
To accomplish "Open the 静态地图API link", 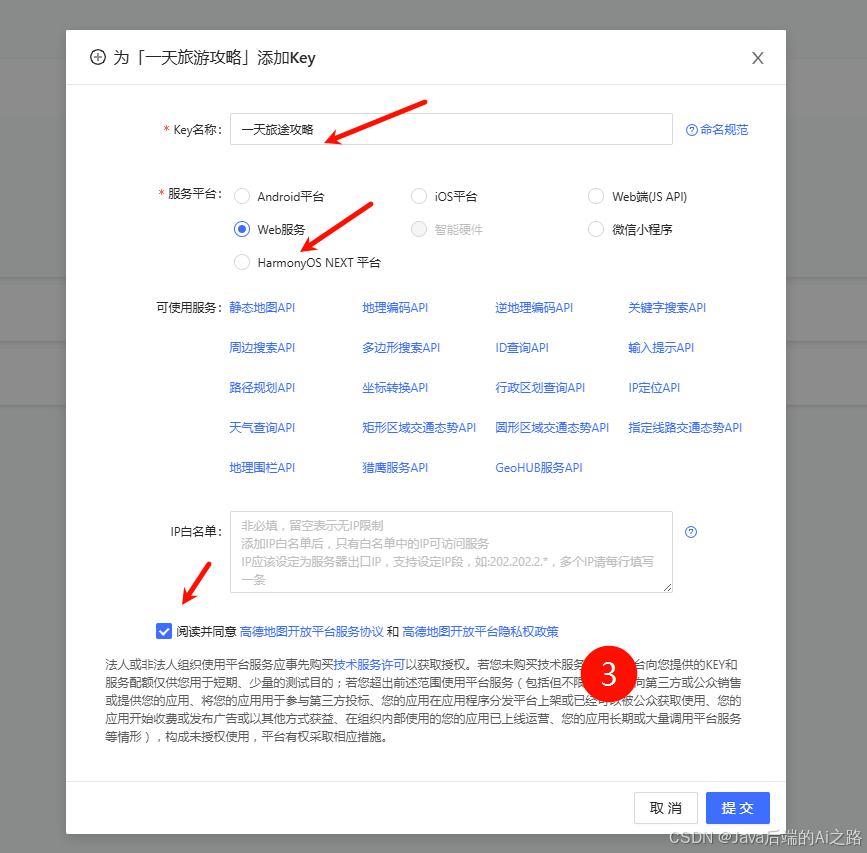I will point(261,307).
